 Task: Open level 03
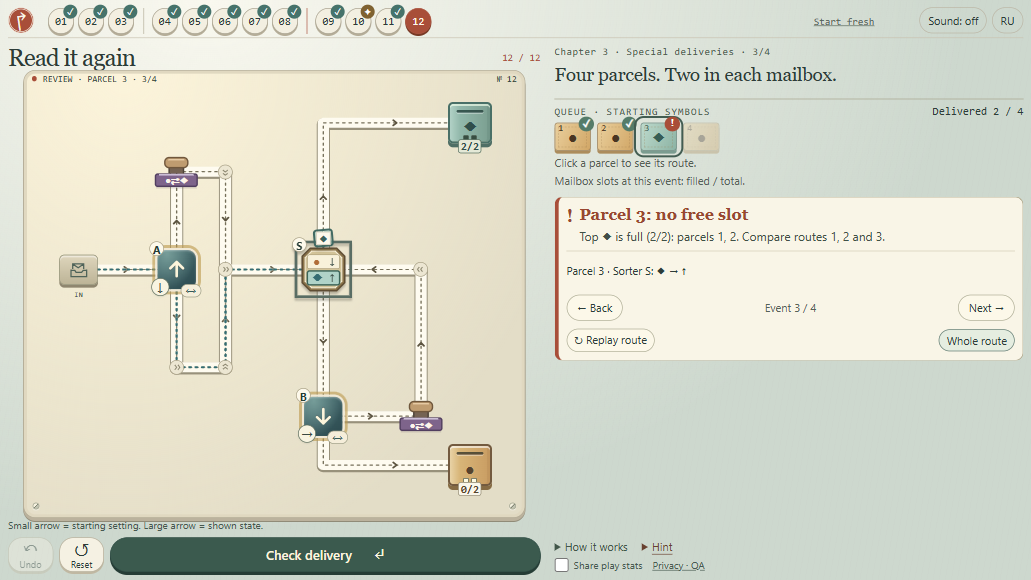122,22
